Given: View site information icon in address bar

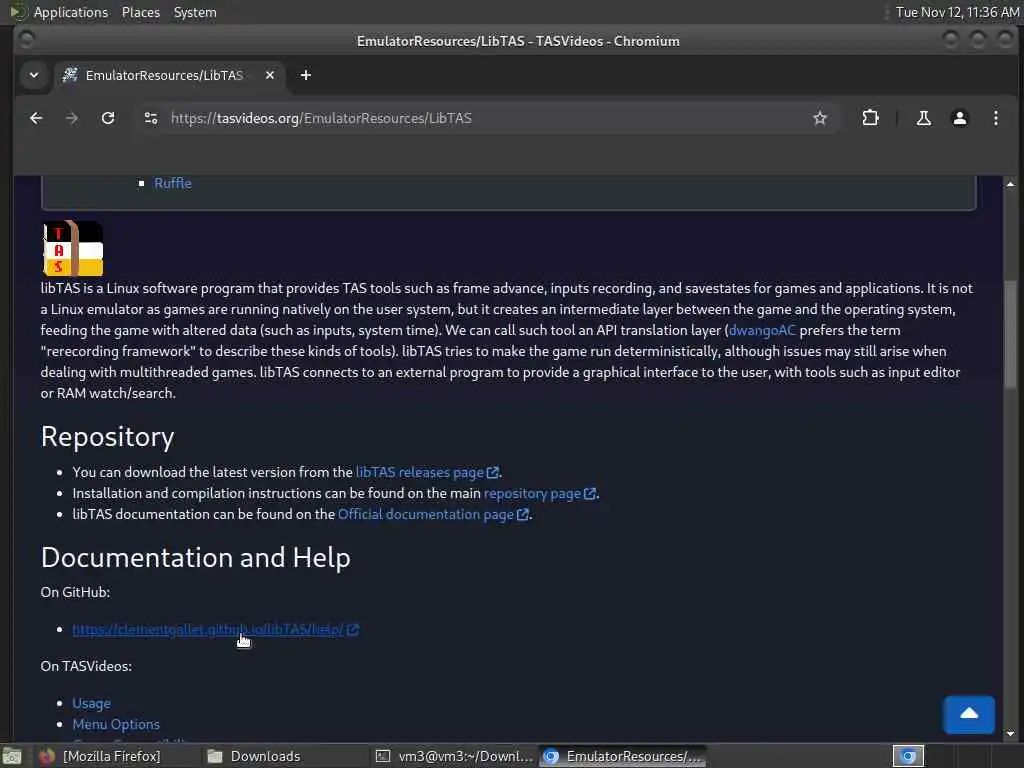Looking at the screenshot, I should [151, 118].
